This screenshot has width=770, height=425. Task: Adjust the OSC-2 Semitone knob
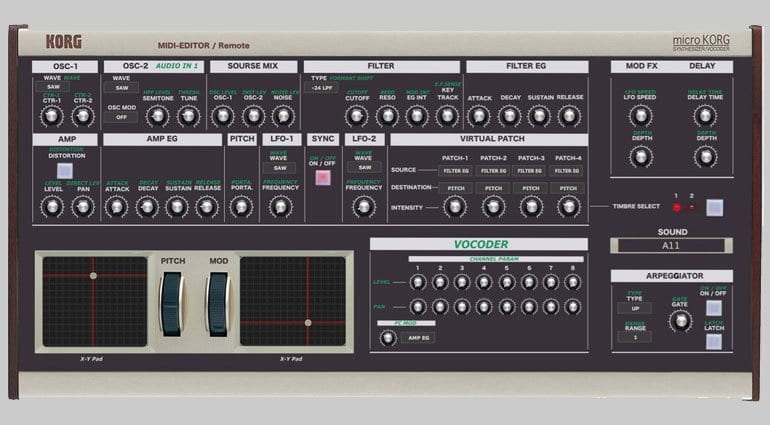click(157, 116)
